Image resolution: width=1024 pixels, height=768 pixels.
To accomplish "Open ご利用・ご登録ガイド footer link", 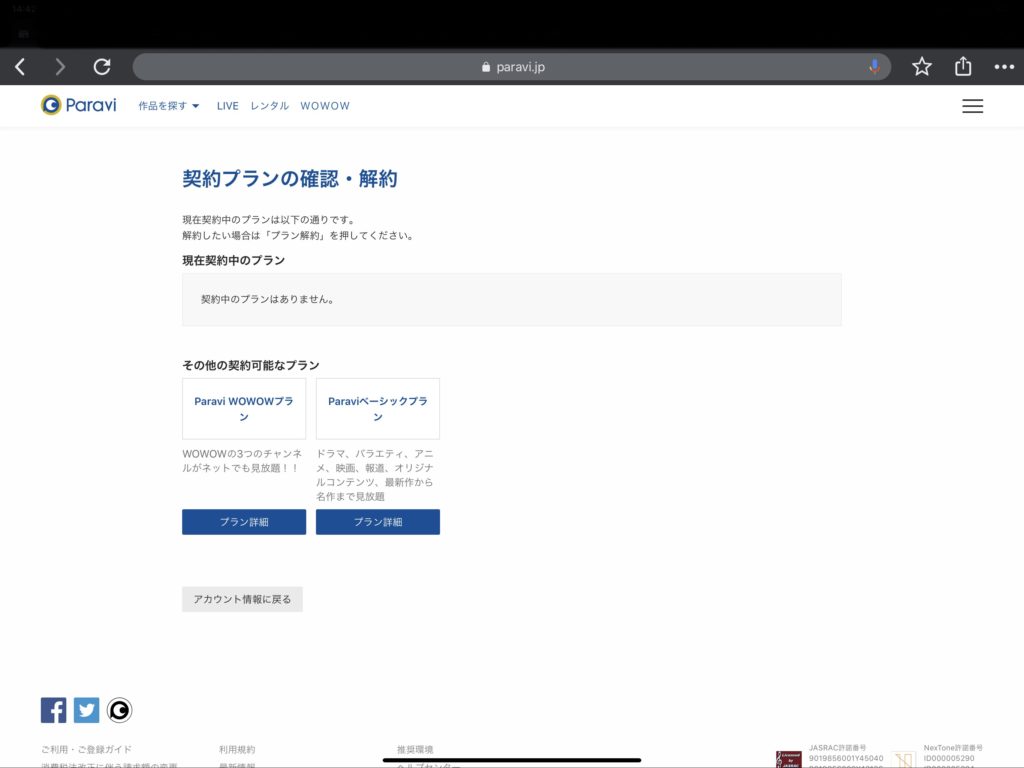I will tap(86, 749).
